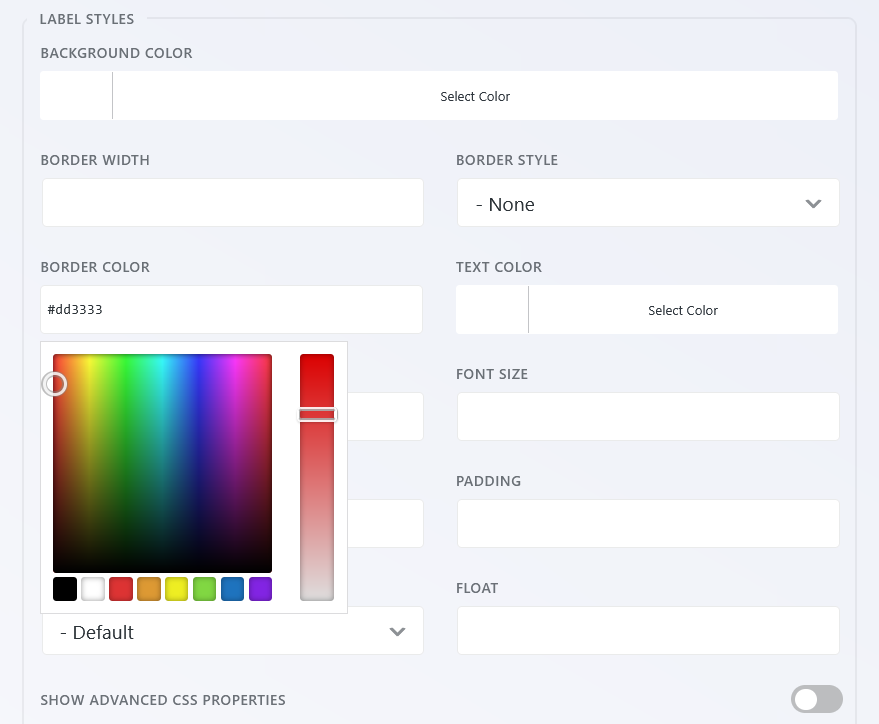Enable Show Advanced CSS Properties

click(816, 699)
